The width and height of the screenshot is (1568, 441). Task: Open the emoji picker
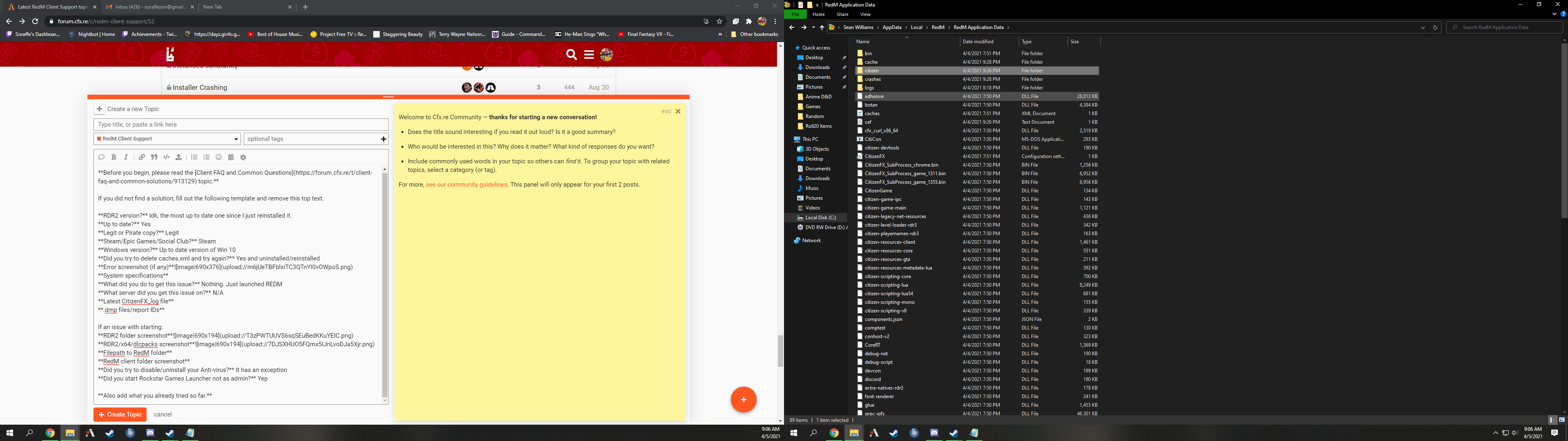tap(218, 157)
